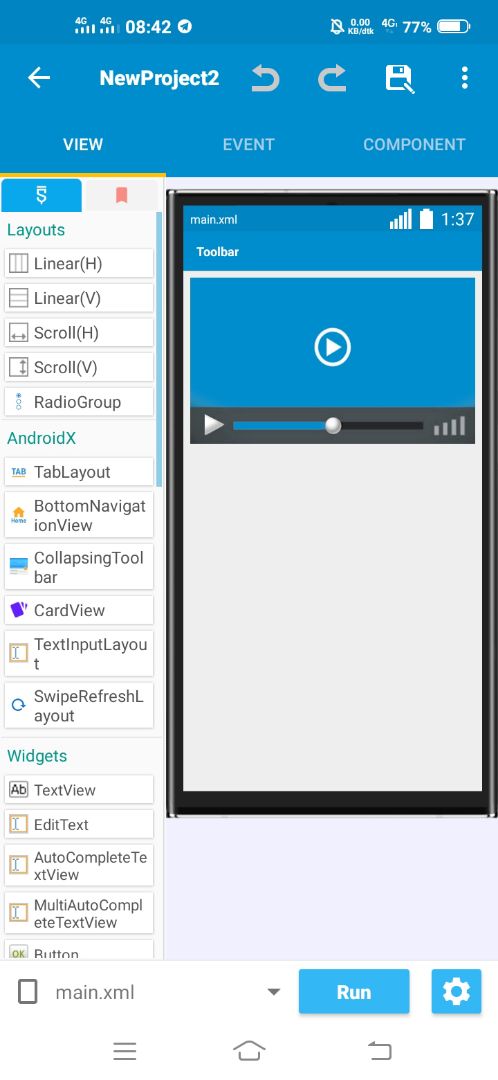Switch to the bookmark palette tab
Screen dimensions: 498x1080
pyautogui.click(x=121, y=196)
